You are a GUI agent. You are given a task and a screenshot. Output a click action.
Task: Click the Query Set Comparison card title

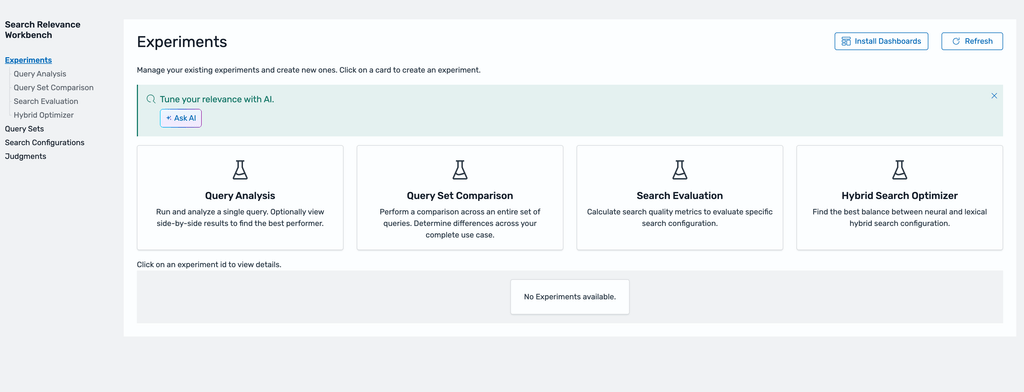[460, 195]
